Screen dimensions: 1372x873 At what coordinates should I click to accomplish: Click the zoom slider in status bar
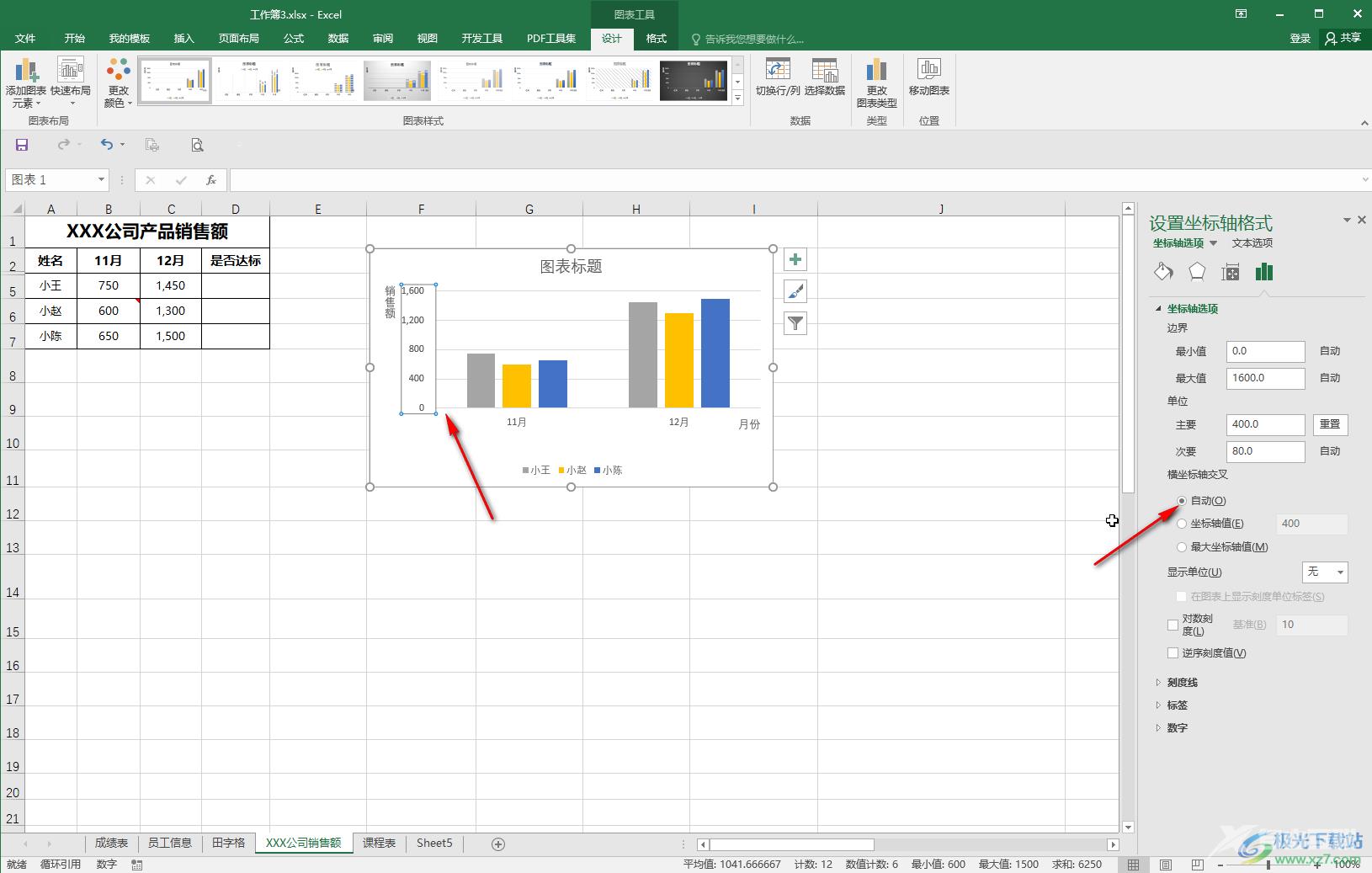[1268, 865]
